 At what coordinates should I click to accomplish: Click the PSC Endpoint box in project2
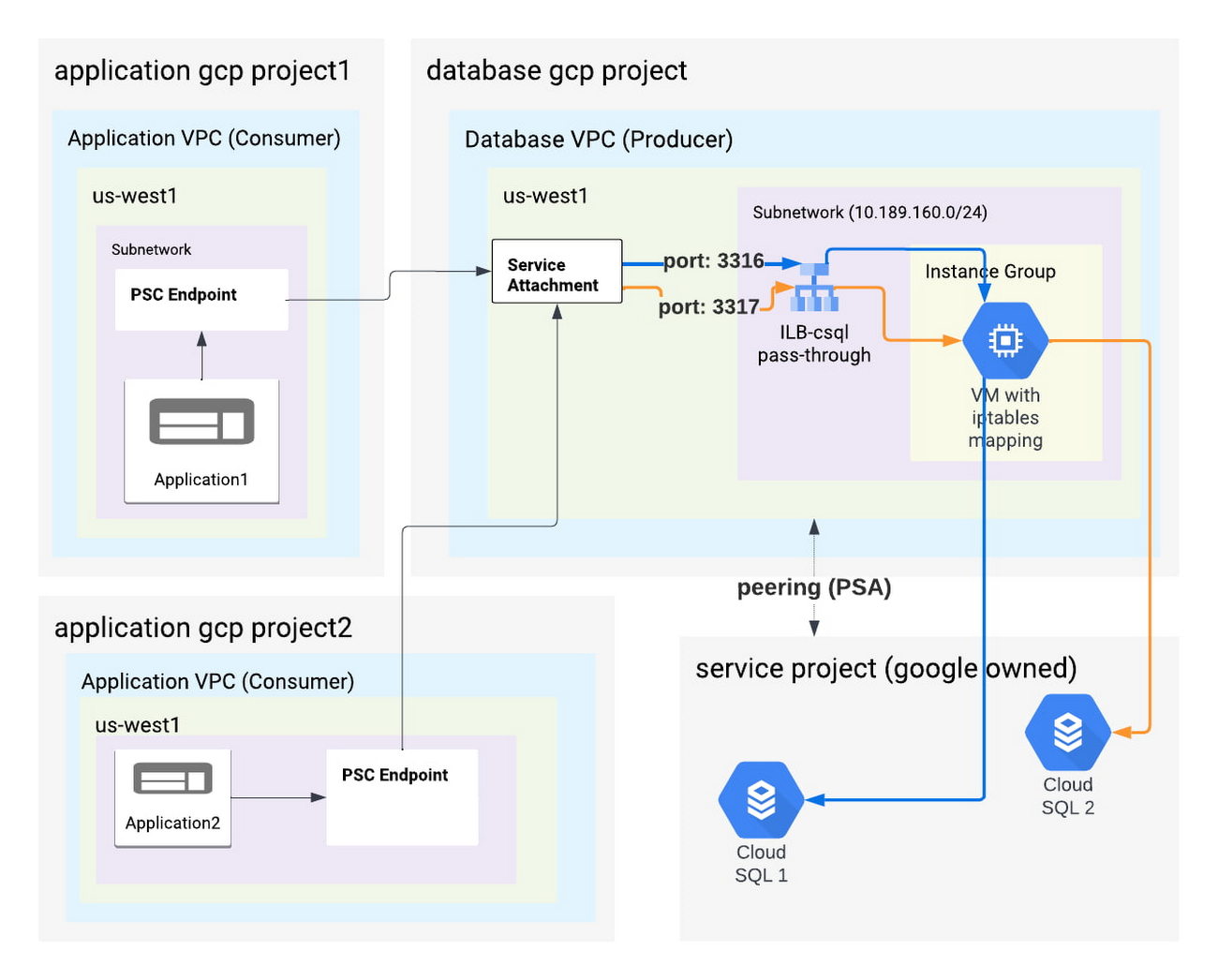click(x=402, y=797)
